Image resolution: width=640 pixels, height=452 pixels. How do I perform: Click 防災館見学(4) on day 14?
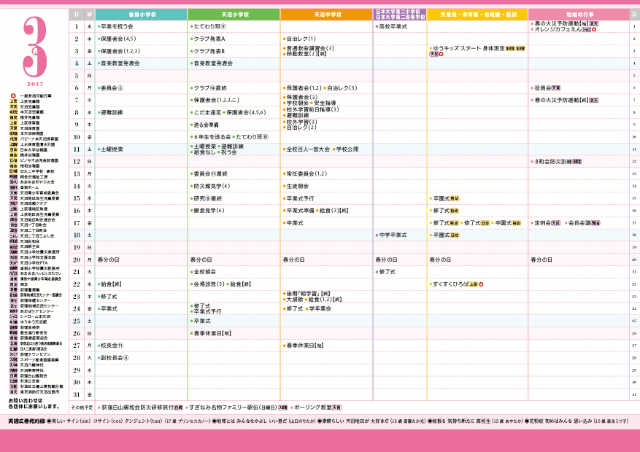point(212,186)
